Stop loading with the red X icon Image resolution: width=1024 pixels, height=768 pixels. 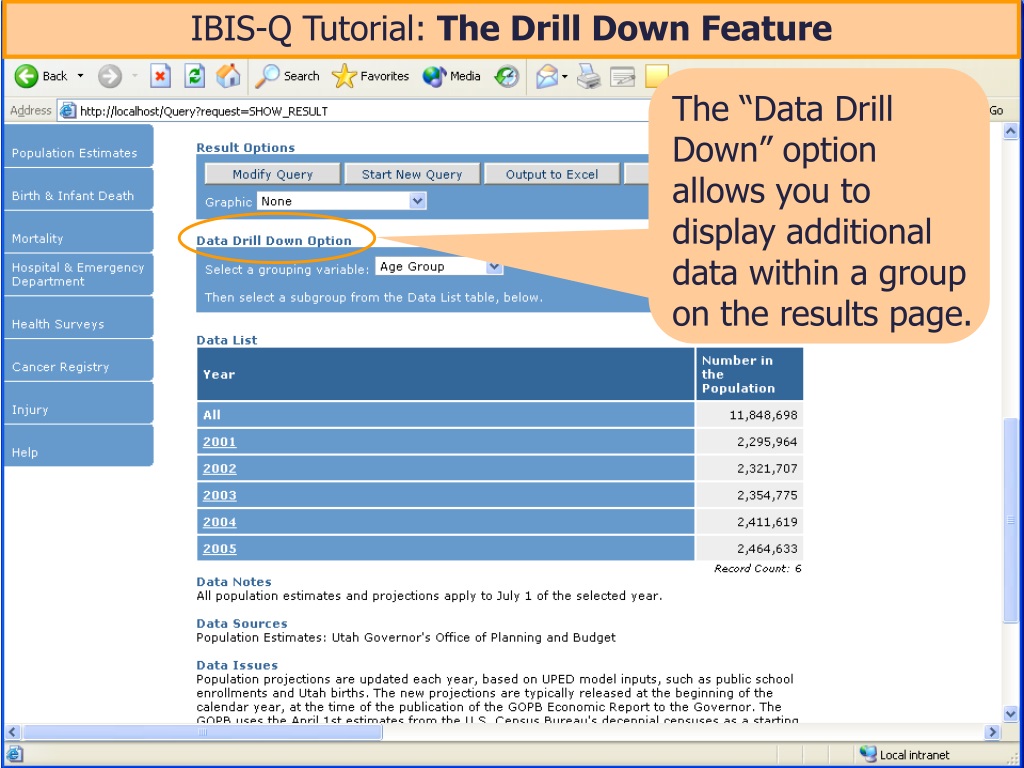tap(160, 76)
